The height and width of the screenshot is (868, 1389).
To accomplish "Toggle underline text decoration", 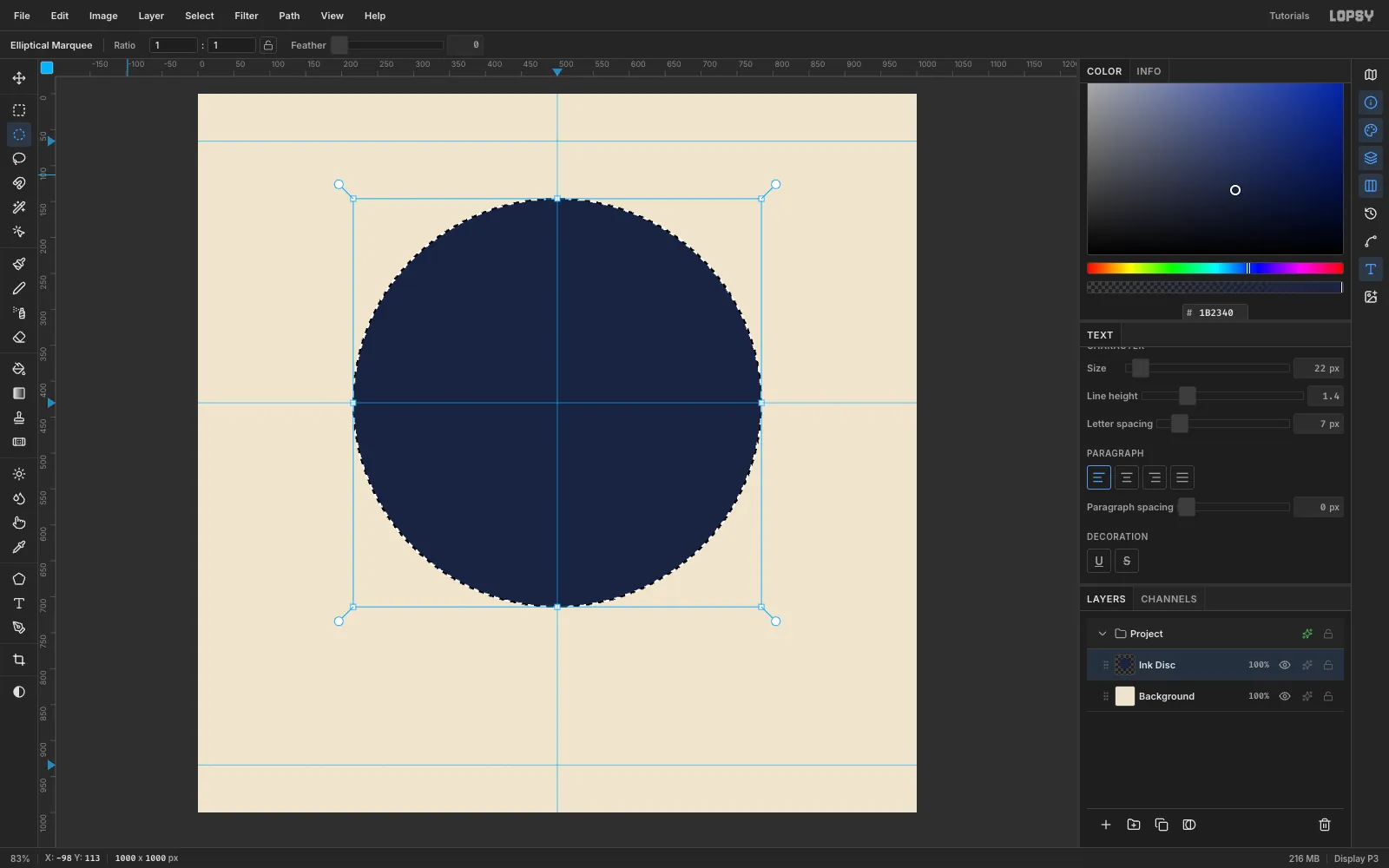I will 1099,561.
